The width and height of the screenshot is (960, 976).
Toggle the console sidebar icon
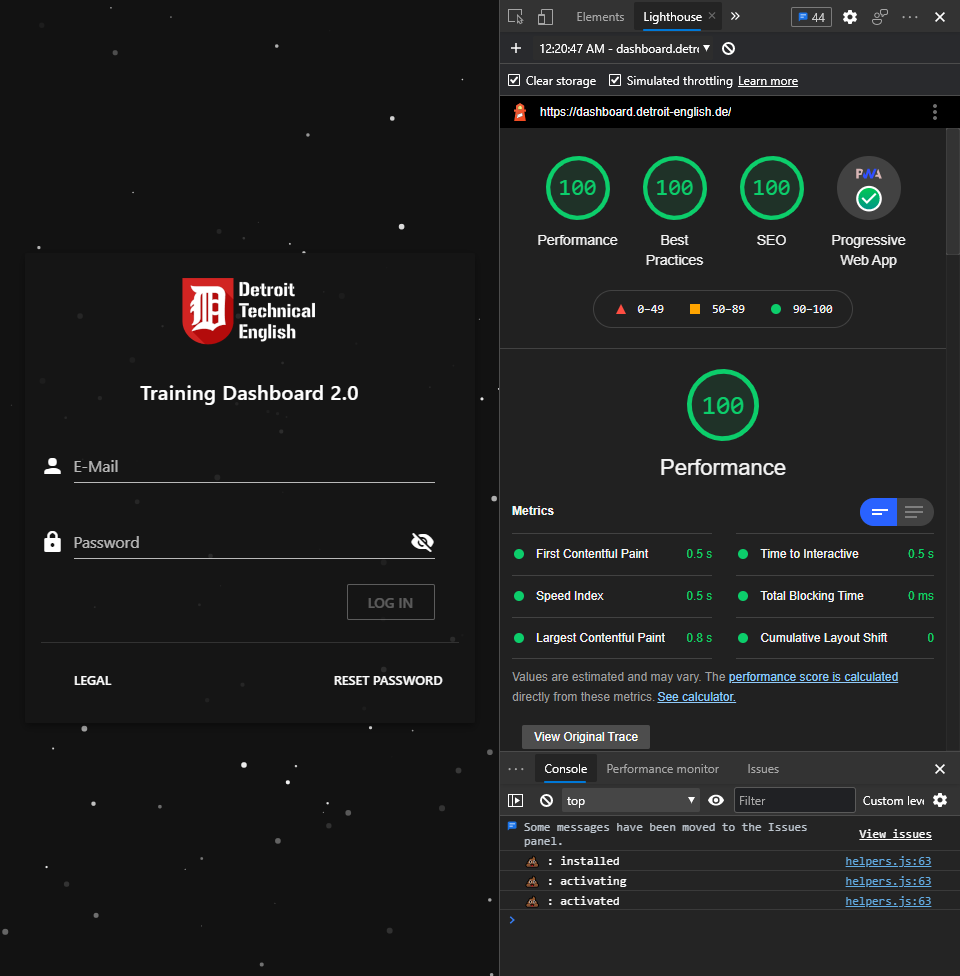[x=515, y=800]
